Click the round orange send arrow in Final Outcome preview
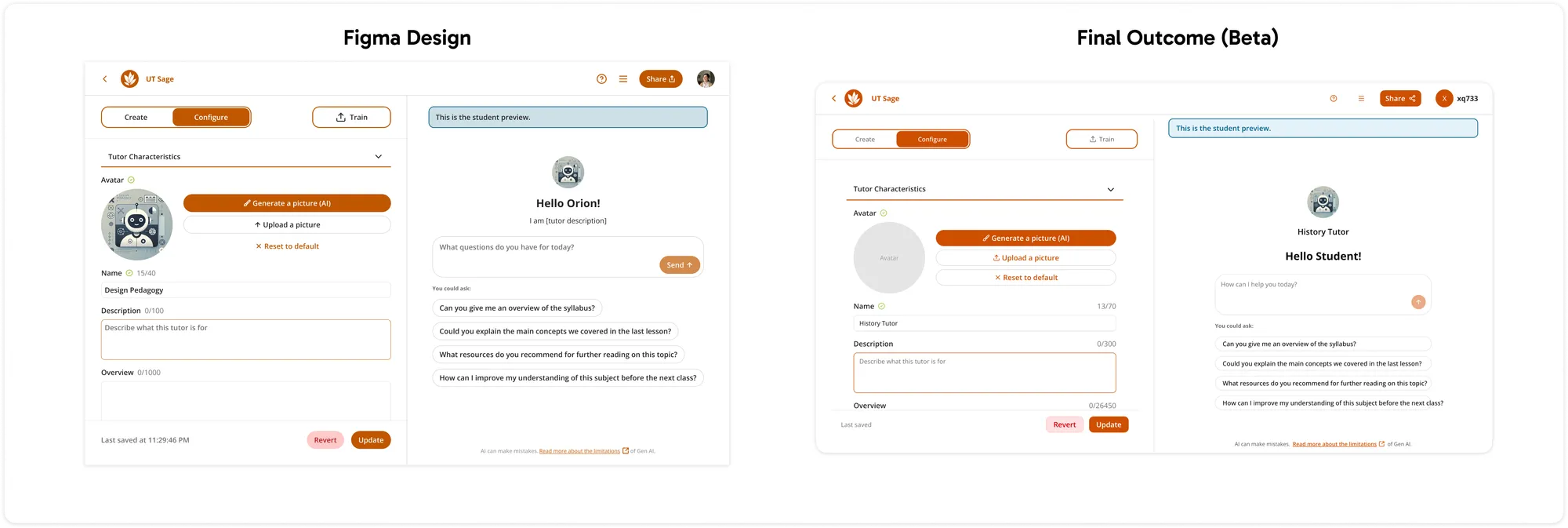This screenshot has width=1568, height=528. (x=1418, y=302)
